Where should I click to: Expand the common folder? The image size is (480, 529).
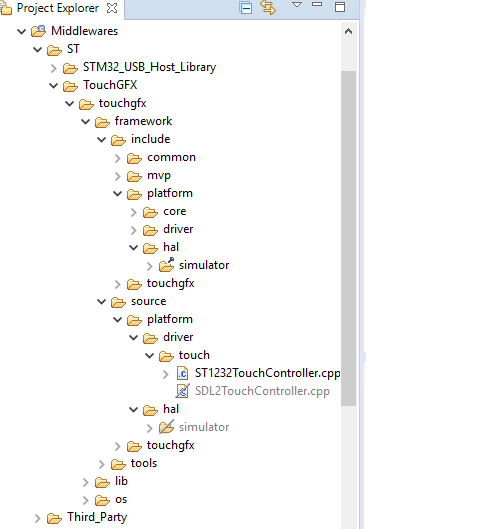click(x=117, y=158)
